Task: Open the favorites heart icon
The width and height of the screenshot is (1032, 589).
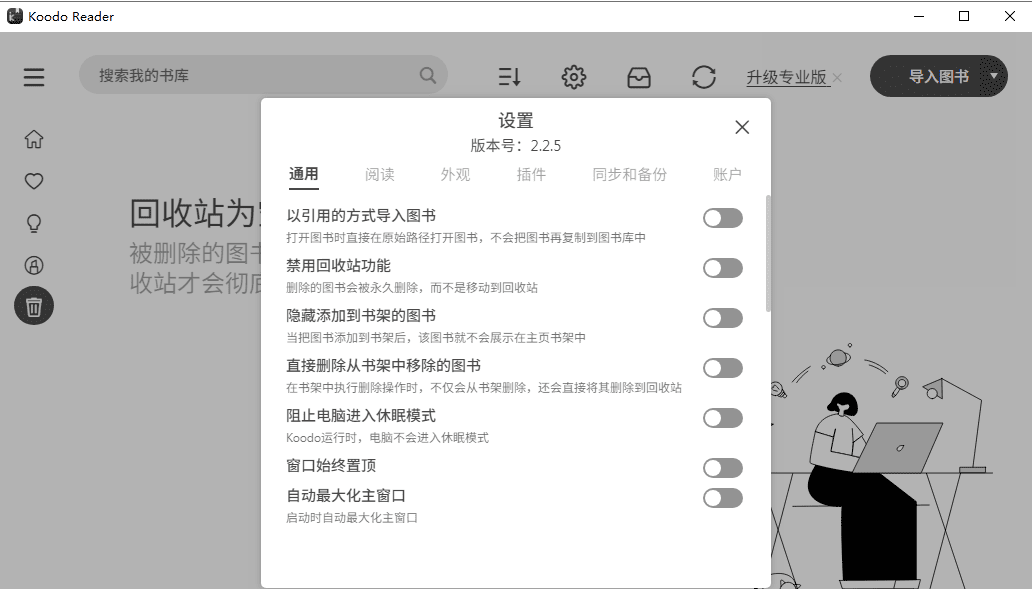Action: [x=34, y=181]
